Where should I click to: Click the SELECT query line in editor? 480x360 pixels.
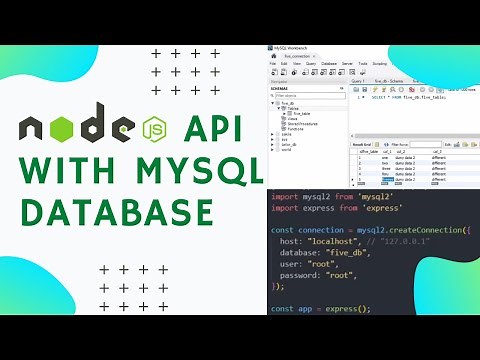tap(409, 97)
